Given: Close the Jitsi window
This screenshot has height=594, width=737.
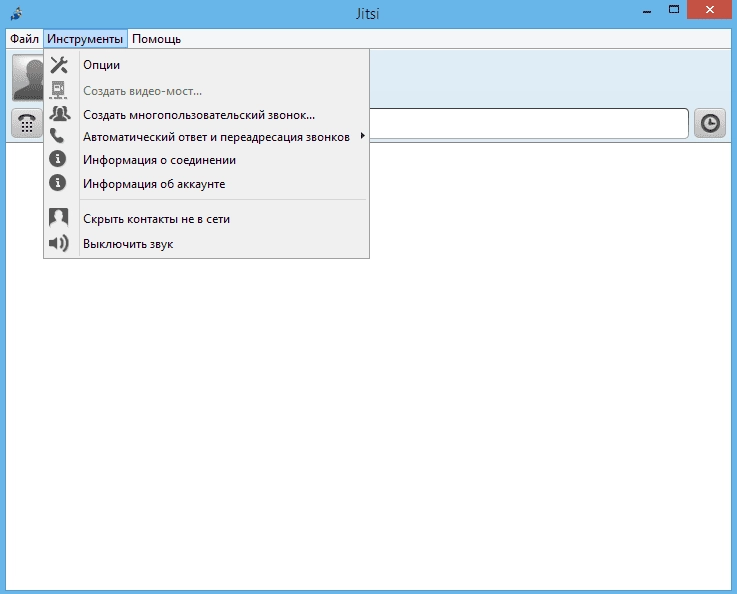Looking at the screenshot, I should click(709, 9).
